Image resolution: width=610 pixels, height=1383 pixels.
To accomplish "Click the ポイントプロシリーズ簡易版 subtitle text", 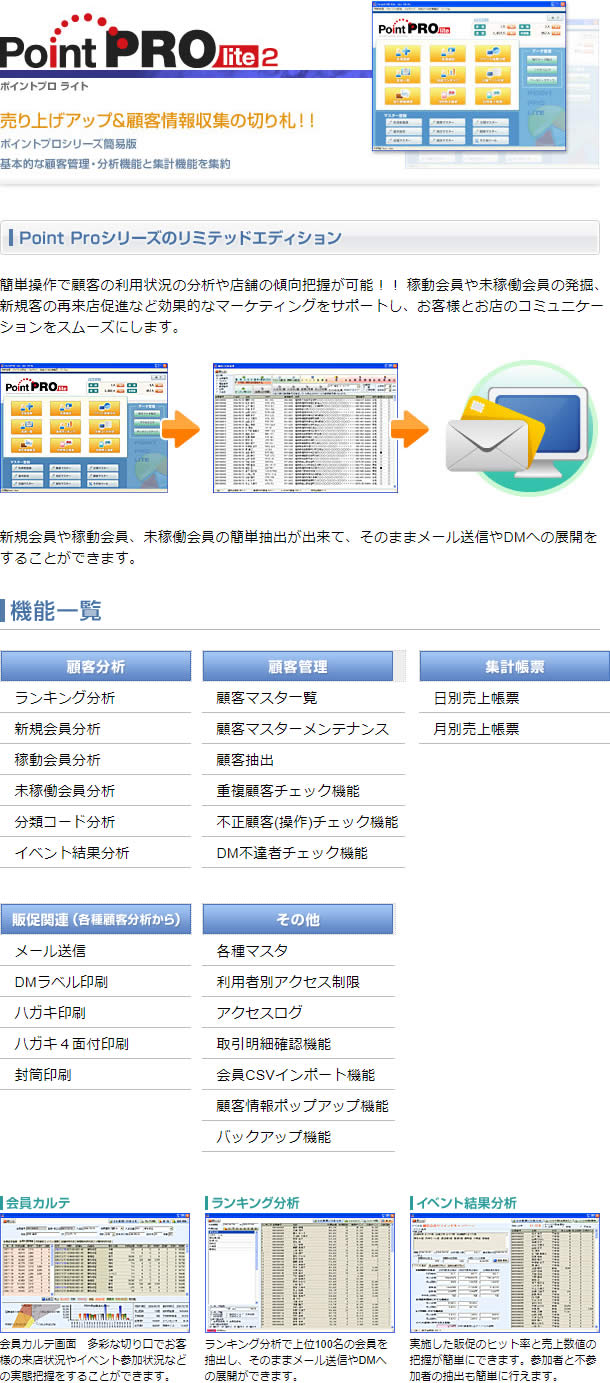I will [x=67, y=144].
